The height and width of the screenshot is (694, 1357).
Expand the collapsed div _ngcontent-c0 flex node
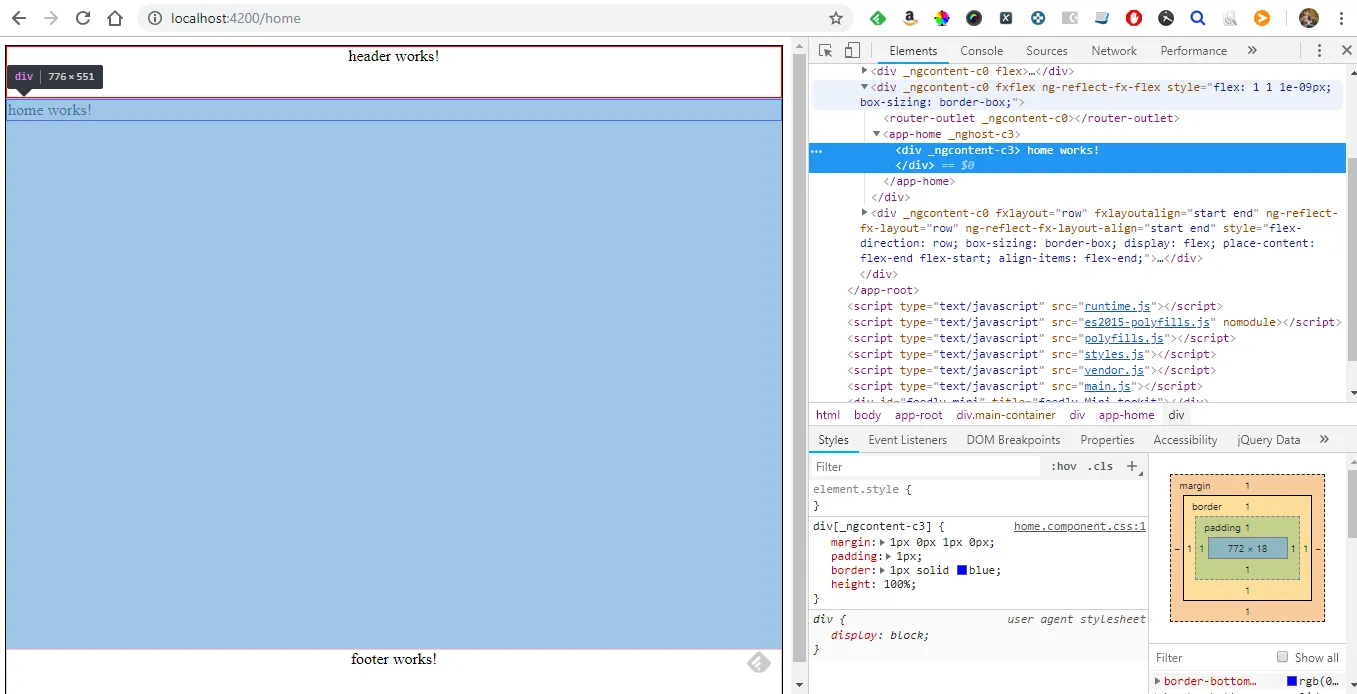[865, 71]
